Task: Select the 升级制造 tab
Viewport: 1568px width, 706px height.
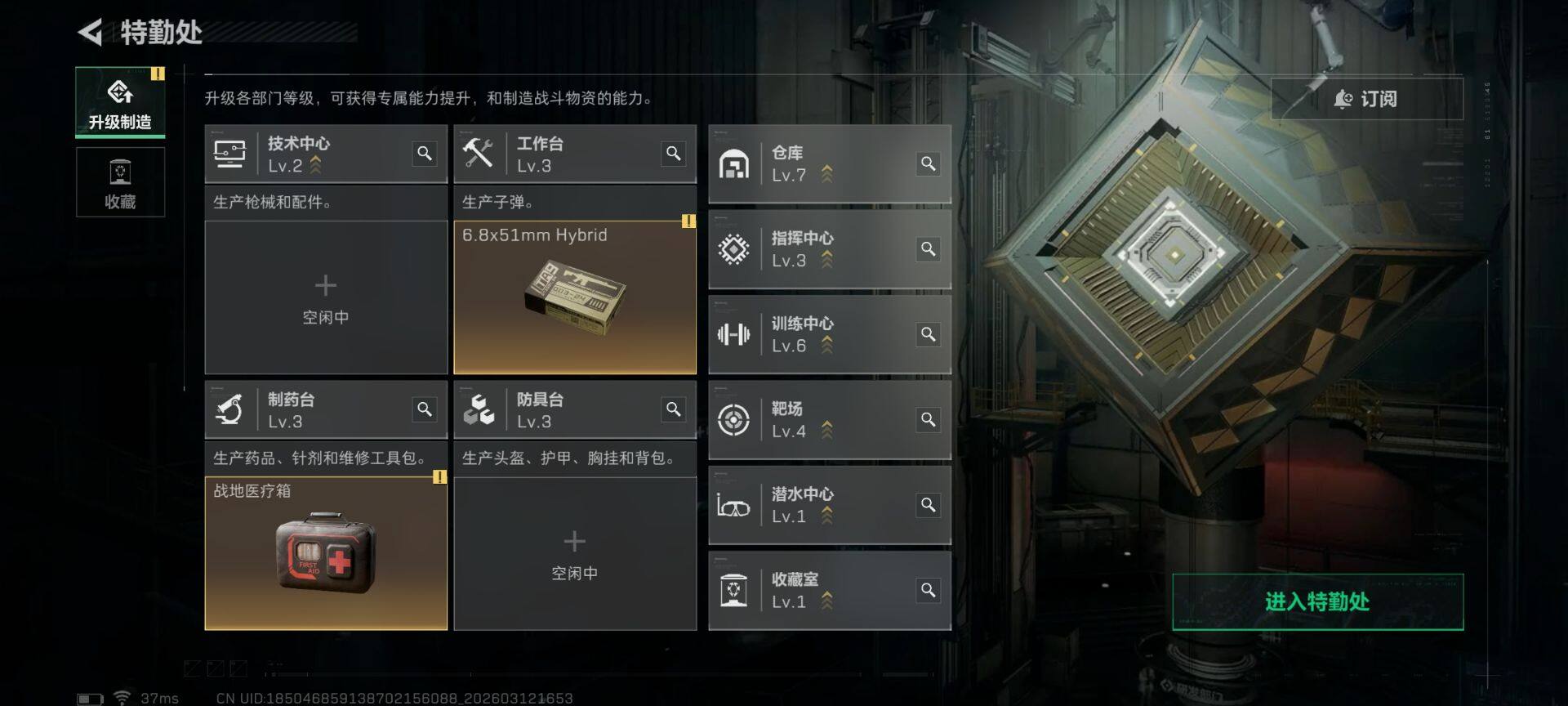Action: click(120, 102)
